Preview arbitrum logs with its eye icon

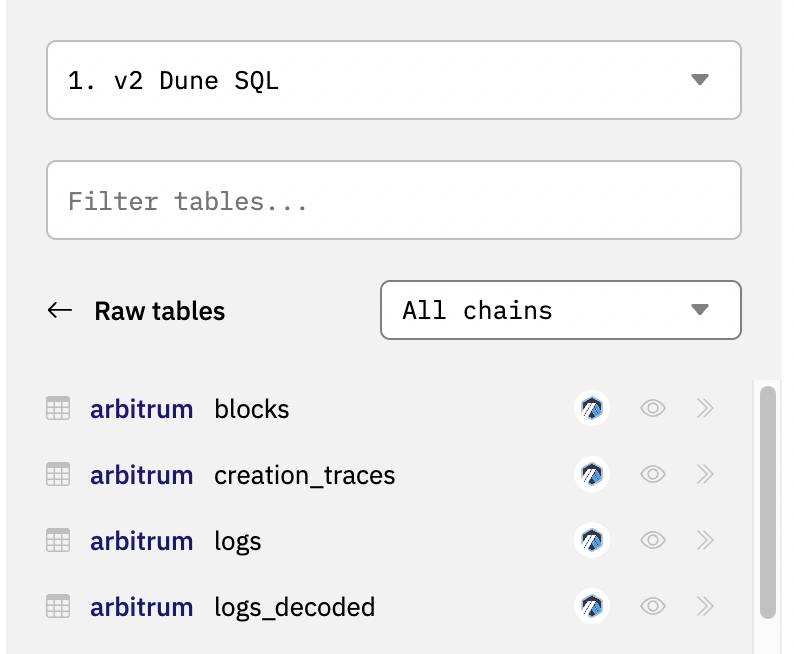pyautogui.click(x=652, y=540)
